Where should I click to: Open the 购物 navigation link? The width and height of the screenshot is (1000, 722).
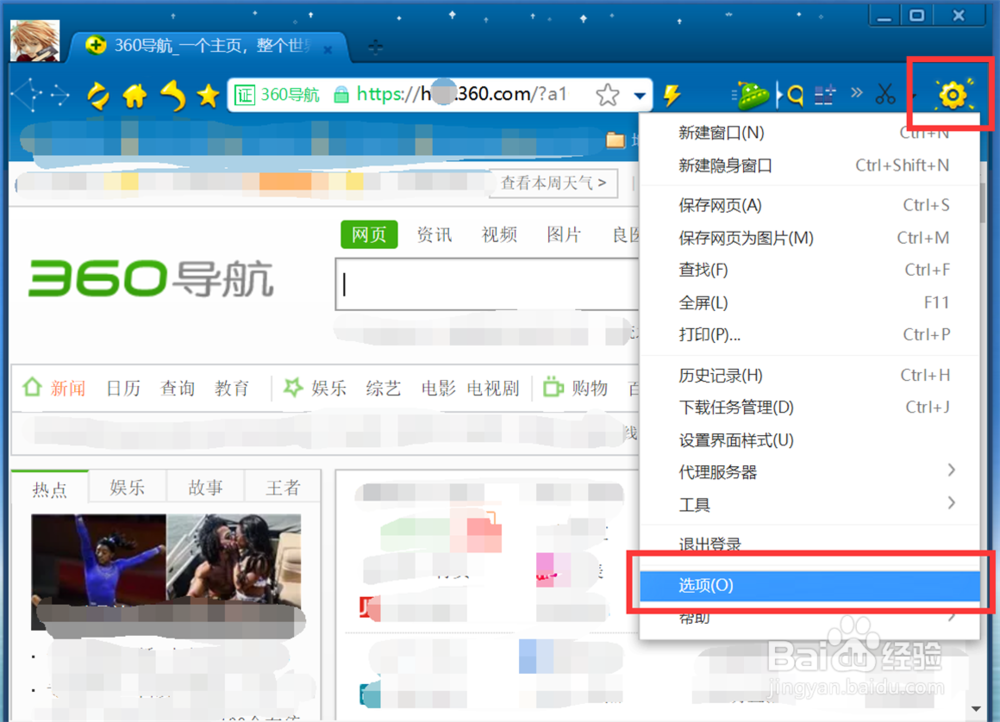589,388
